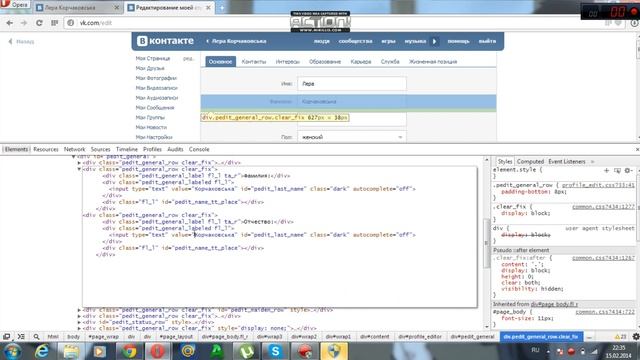Launch Internet Explorer from taskbar

point(42,351)
